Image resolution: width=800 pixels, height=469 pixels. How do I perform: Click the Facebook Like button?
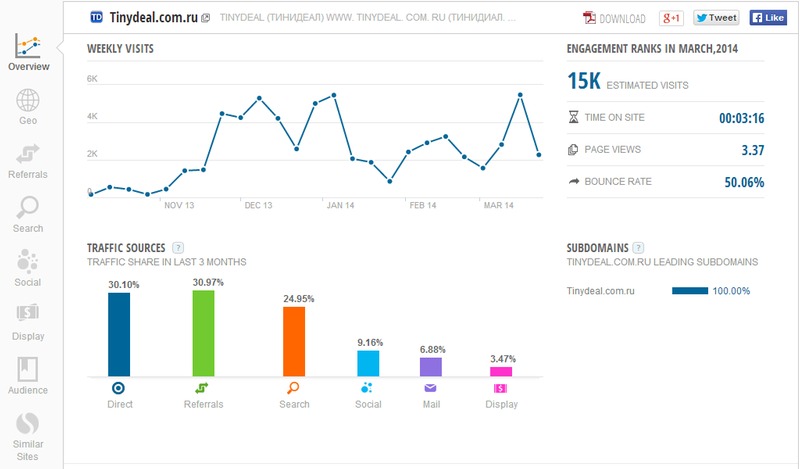pyautogui.click(x=768, y=18)
